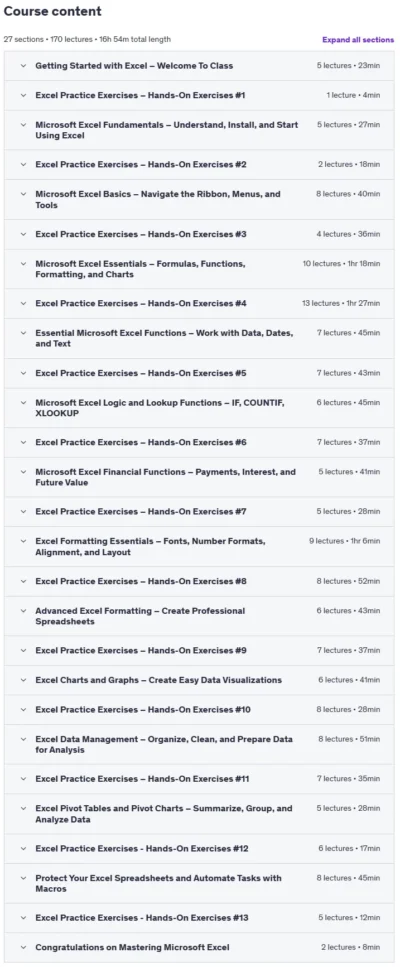Click chevron for Microsoft Excel Financial Functions
Image resolution: width=400 pixels, height=967 pixels.
[23, 472]
